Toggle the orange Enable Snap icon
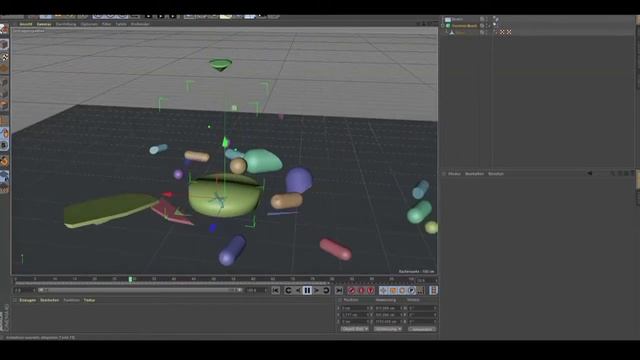Screen dimensions: 640x360 tap(4, 161)
